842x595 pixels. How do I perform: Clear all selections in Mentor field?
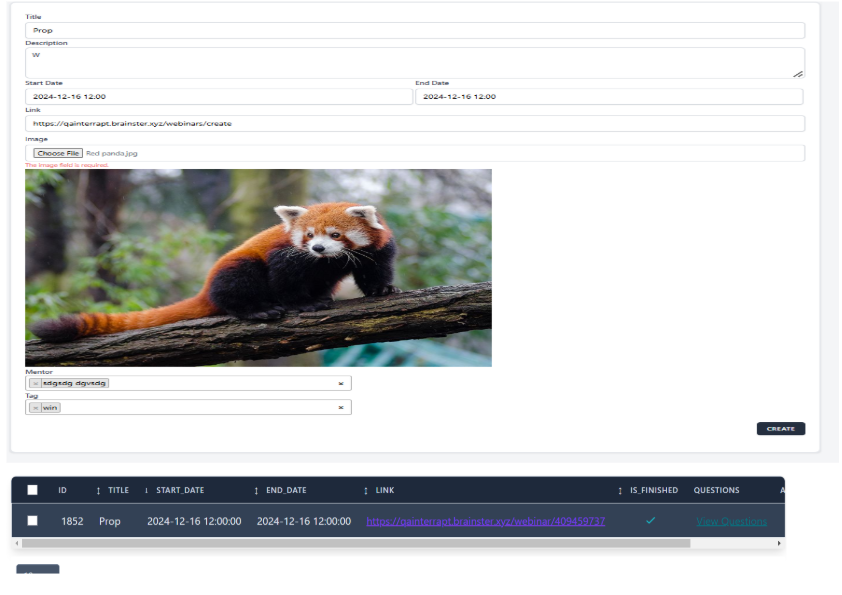pos(340,383)
